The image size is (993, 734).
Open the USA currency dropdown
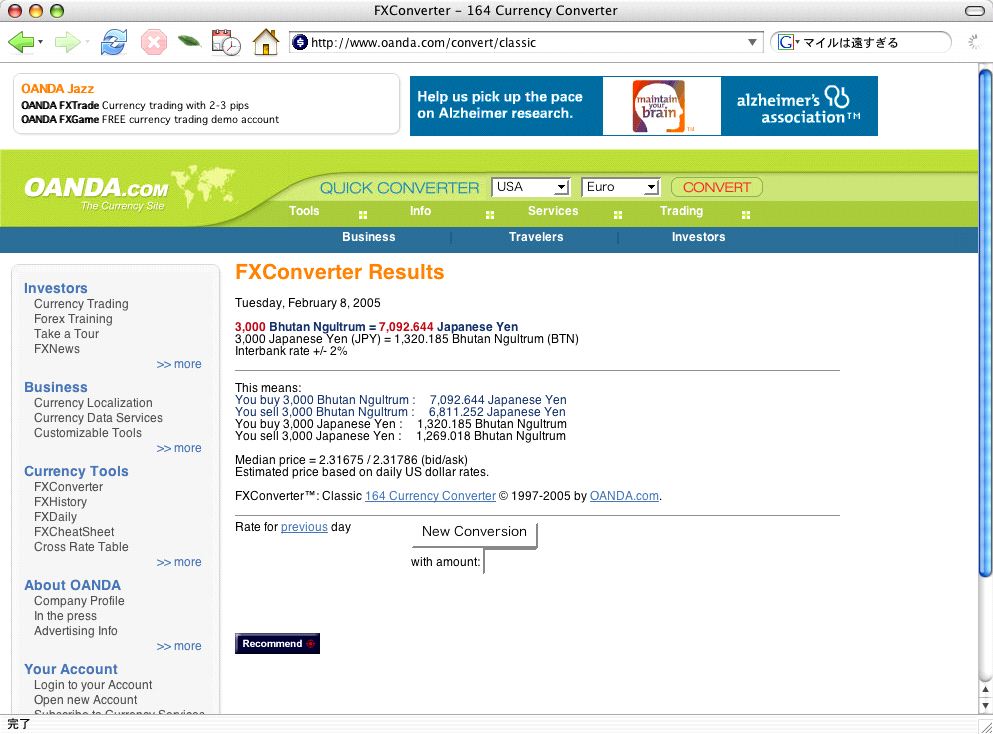click(x=531, y=187)
